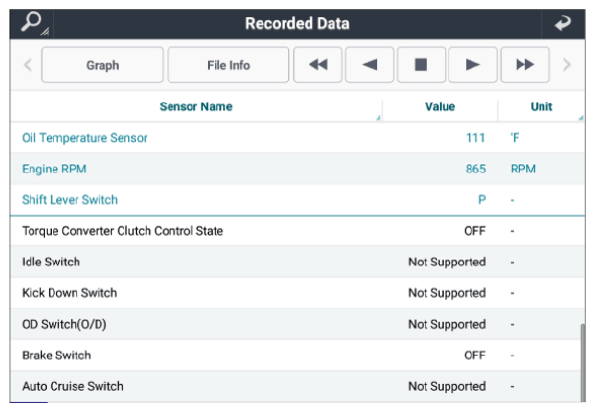
Task: Select Torque Converter Clutch Control State row
Action: pyautogui.click(x=298, y=231)
